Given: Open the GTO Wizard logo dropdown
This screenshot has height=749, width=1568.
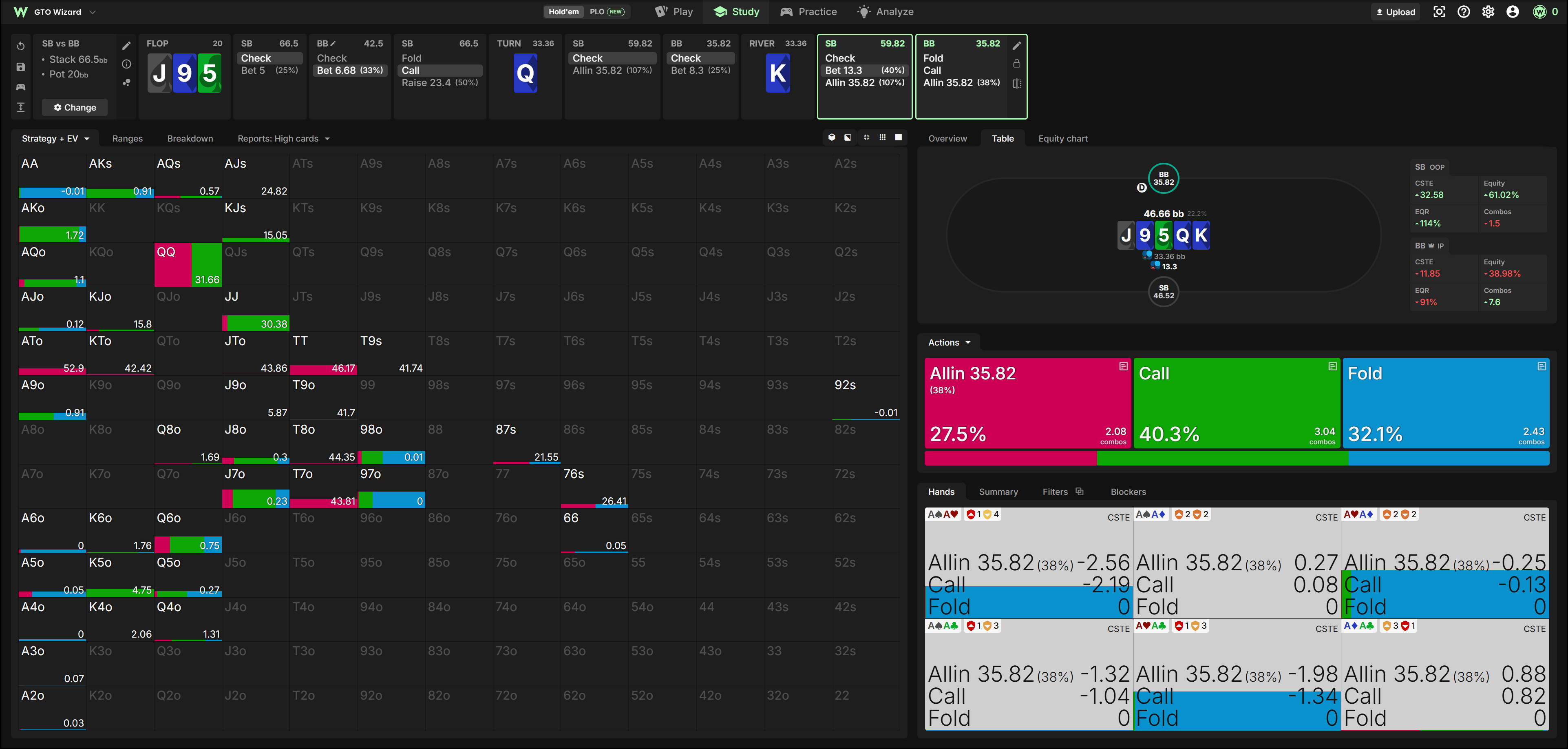Looking at the screenshot, I should [x=55, y=11].
